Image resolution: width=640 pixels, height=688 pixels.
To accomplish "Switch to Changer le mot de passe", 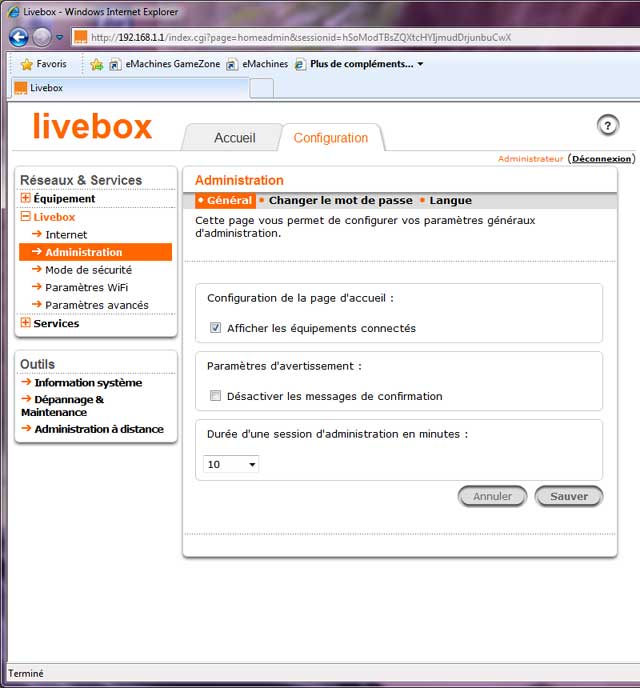I will (340, 201).
